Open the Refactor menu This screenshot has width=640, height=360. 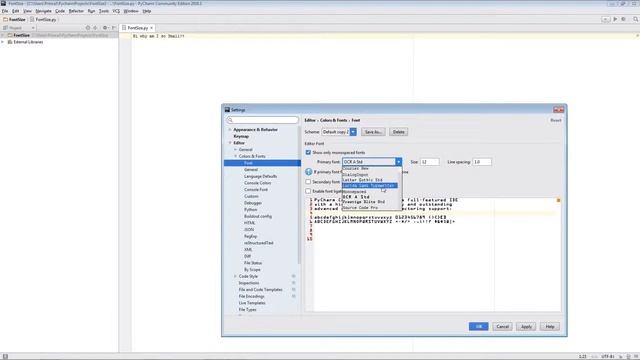[76, 11]
